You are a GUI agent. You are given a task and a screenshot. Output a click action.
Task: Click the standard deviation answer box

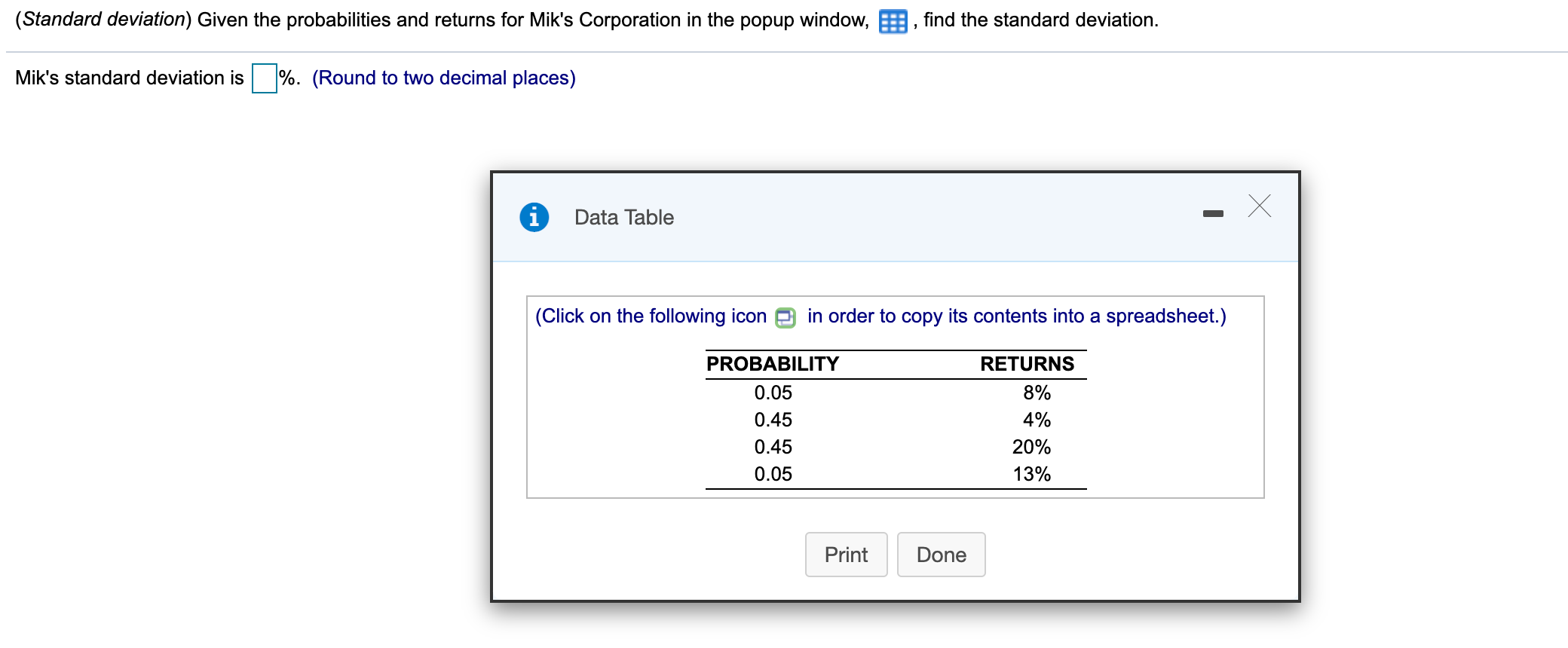click(264, 78)
